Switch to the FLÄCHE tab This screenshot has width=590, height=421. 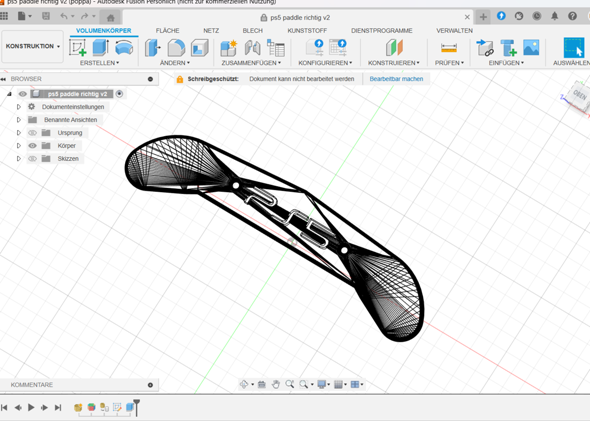(x=167, y=30)
